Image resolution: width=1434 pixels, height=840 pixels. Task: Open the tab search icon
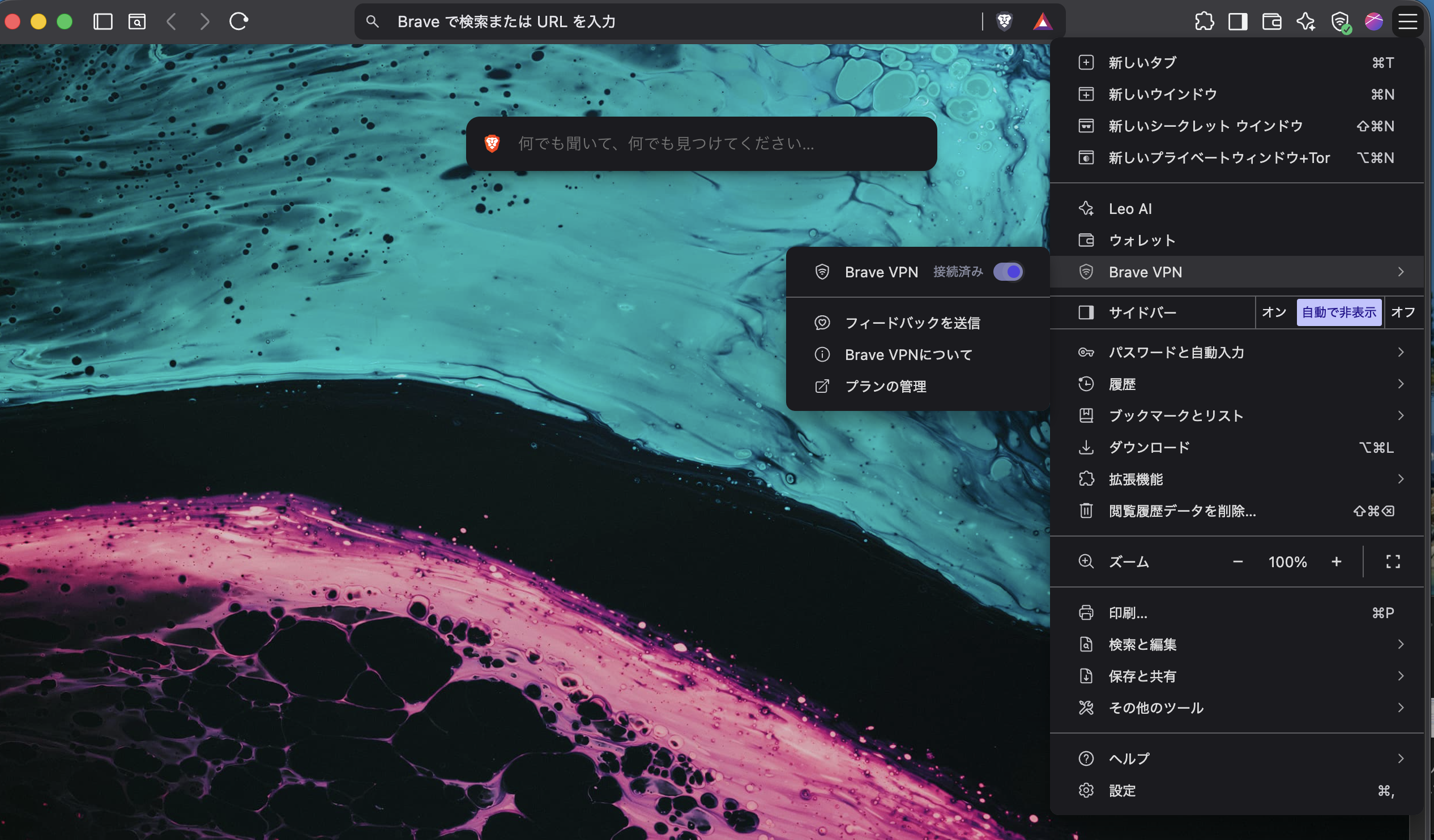click(x=137, y=22)
